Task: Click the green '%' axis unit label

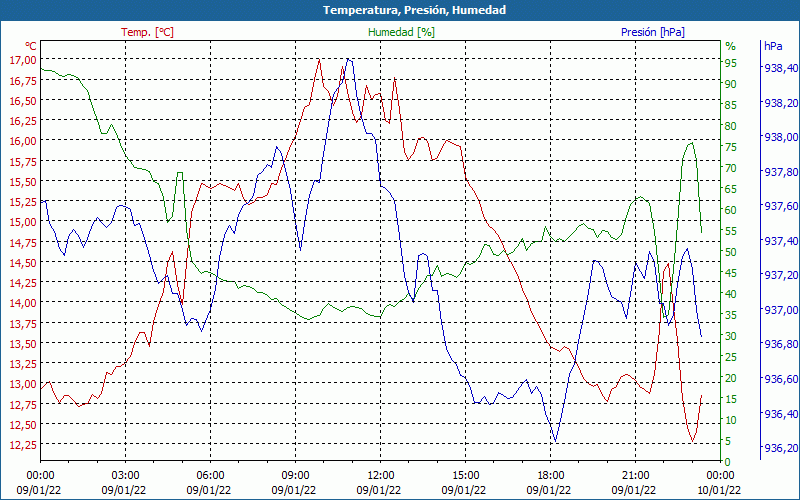Action: click(x=731, y=46)
